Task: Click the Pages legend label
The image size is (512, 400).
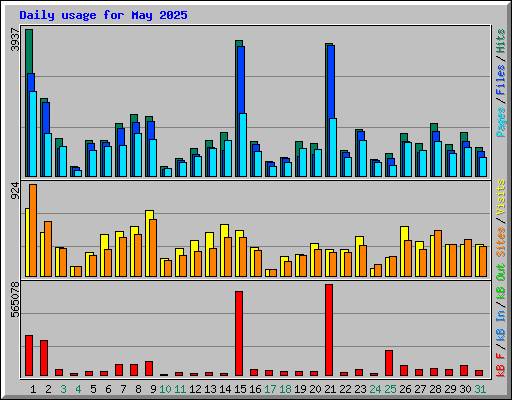Action: pos(501,122)
